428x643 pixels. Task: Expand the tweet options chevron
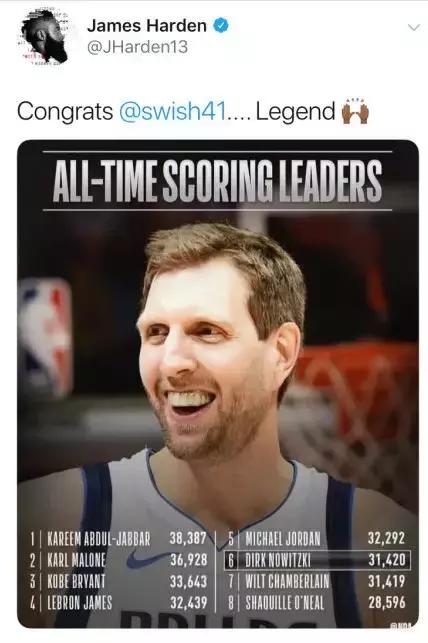[x=414, y=28]
